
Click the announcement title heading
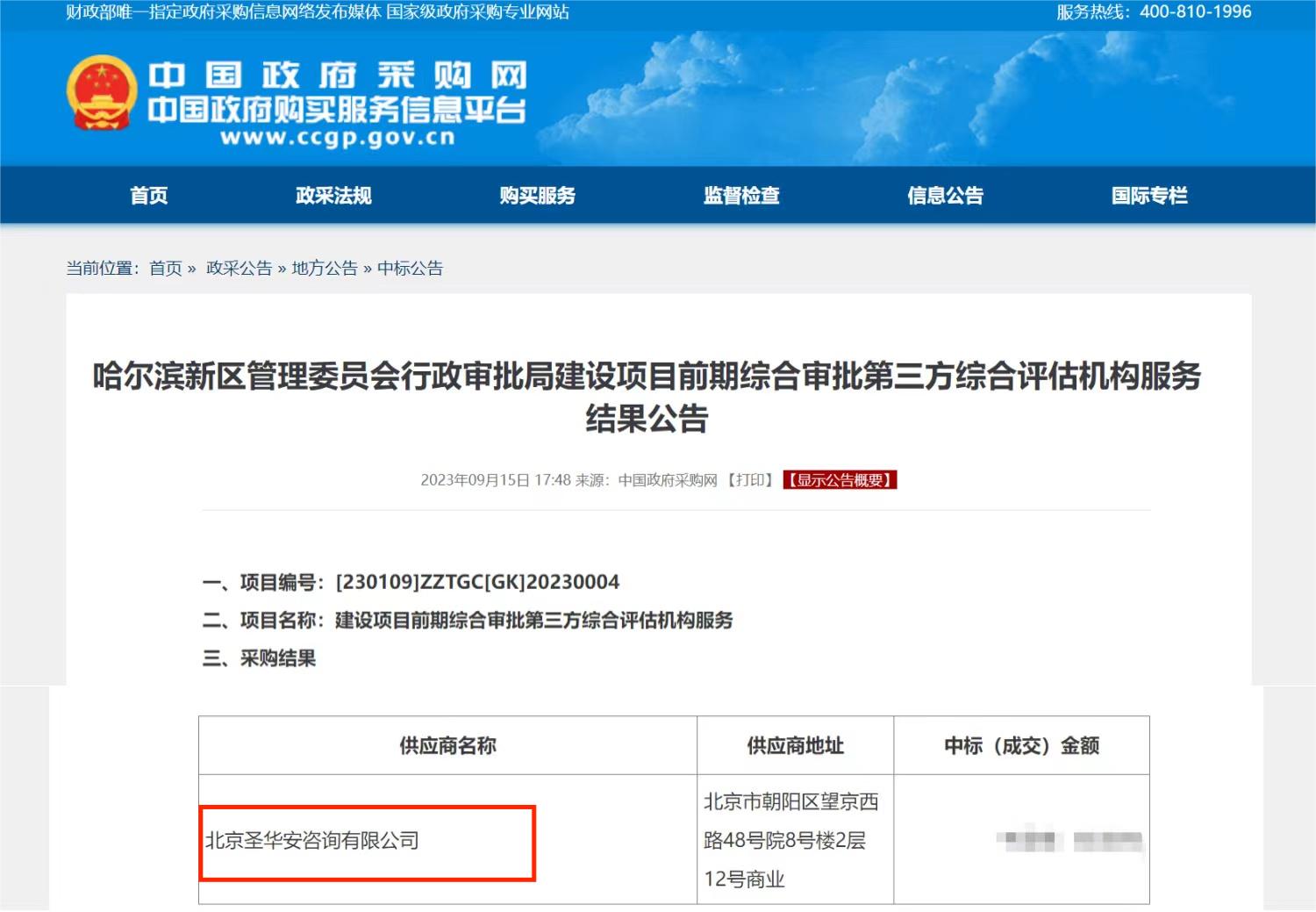tap(647, 397)
